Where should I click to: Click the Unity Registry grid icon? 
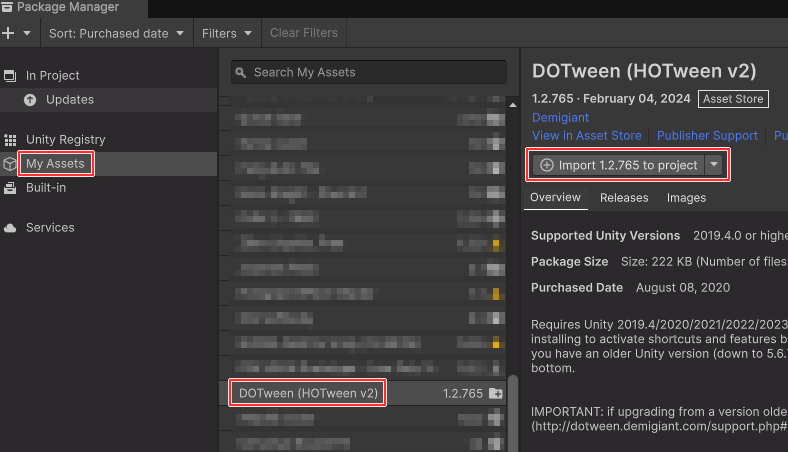click(11, 140)
